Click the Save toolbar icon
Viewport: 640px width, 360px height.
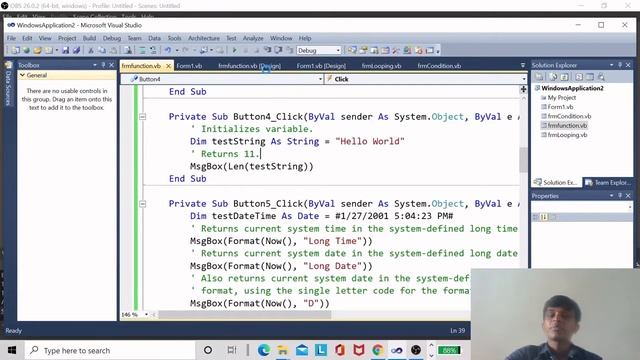click(x=65, y=50)
